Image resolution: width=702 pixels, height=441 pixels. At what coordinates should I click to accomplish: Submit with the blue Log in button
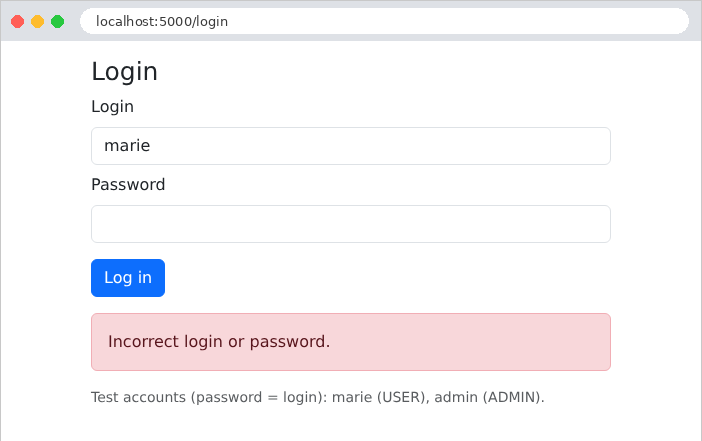128,278
